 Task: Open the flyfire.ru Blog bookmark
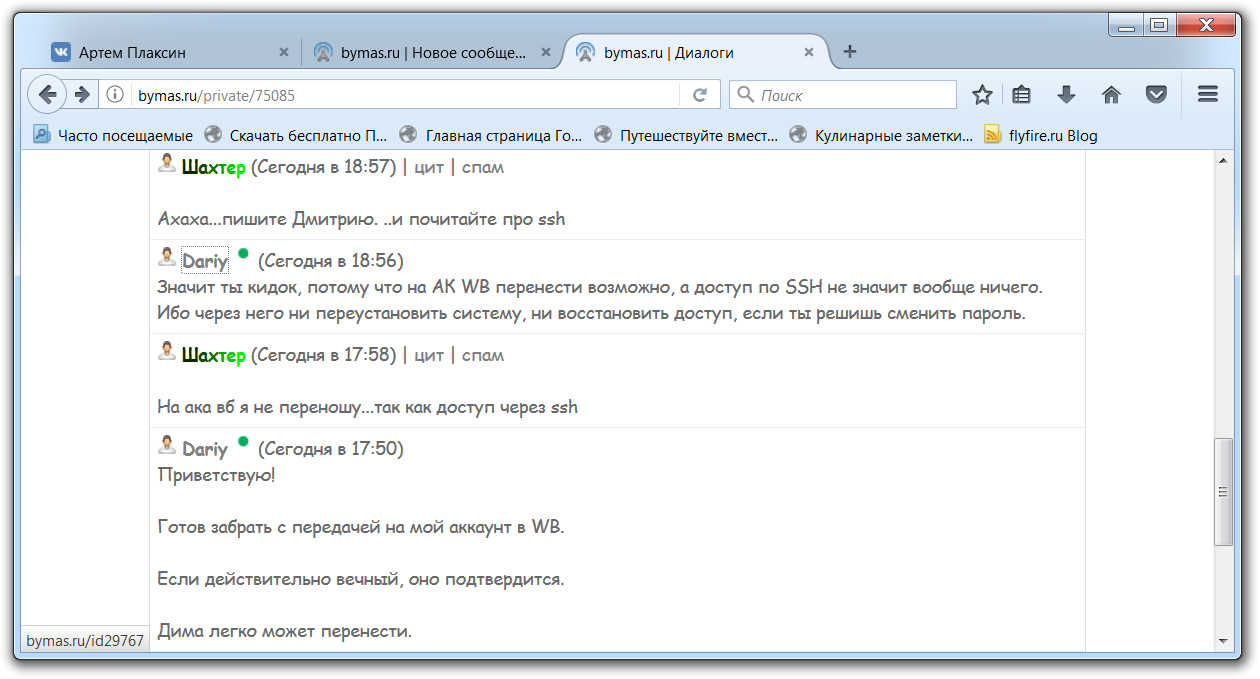tap(1052, 136)
